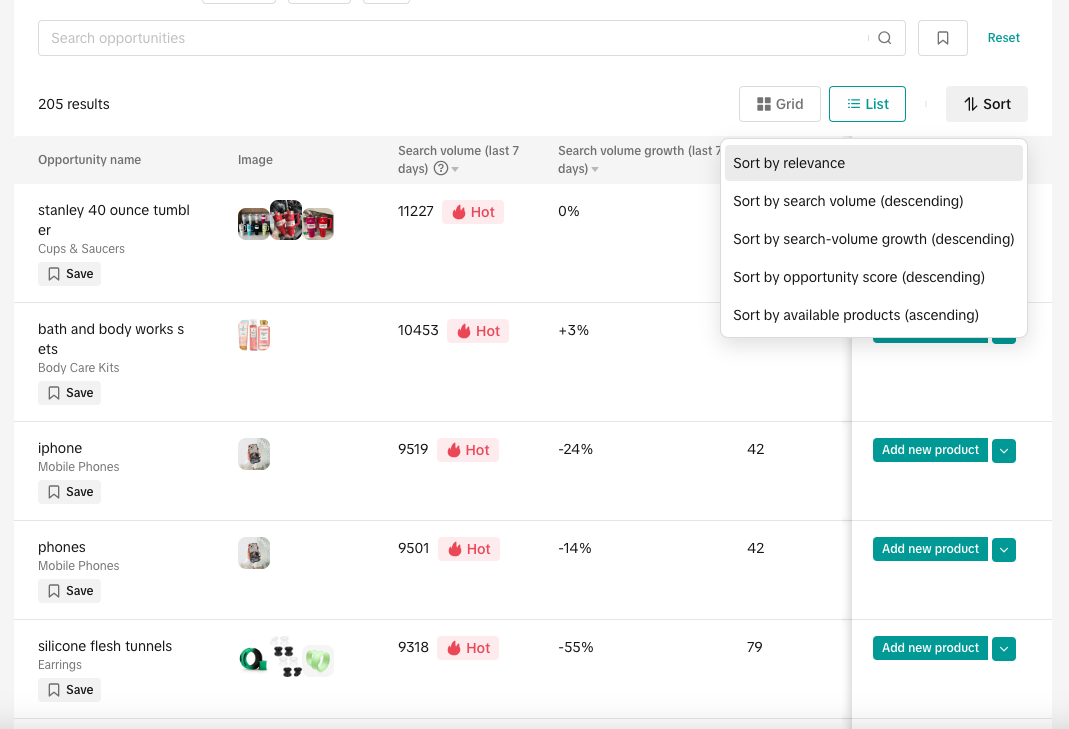The width and height of the screenshot is (1069, 729).
Task: Expand dropdown beside silicone flesh tunnels Add product
Action: pos(1004,649)
